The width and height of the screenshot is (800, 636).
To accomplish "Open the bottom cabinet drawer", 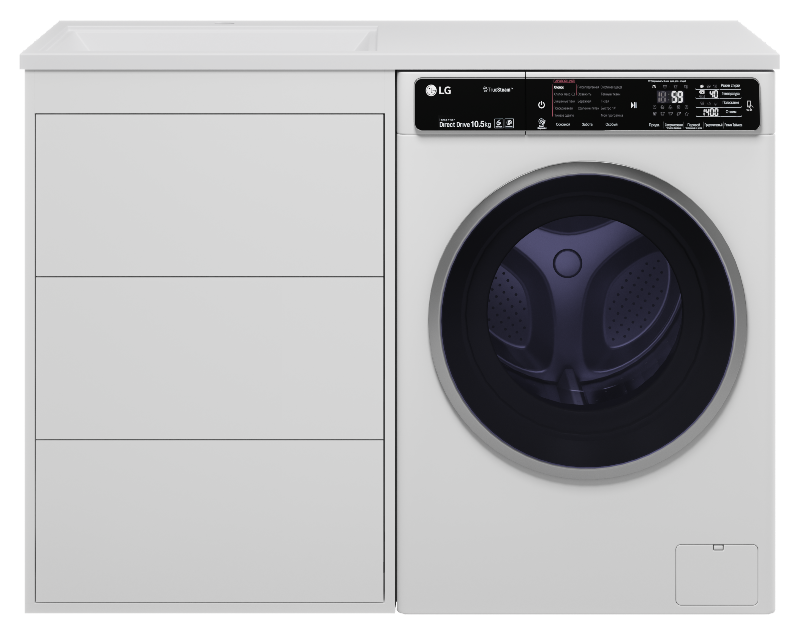I will tap(210, 520).
